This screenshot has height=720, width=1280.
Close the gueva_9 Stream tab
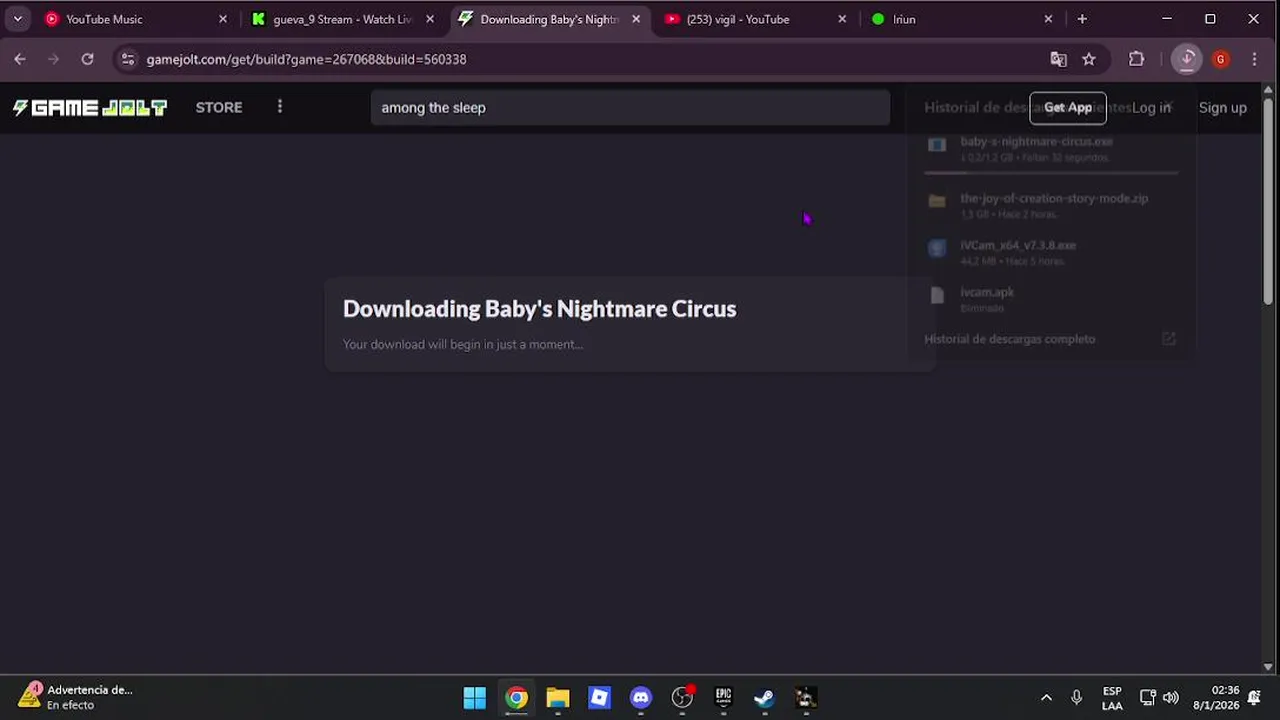point(430,19)
